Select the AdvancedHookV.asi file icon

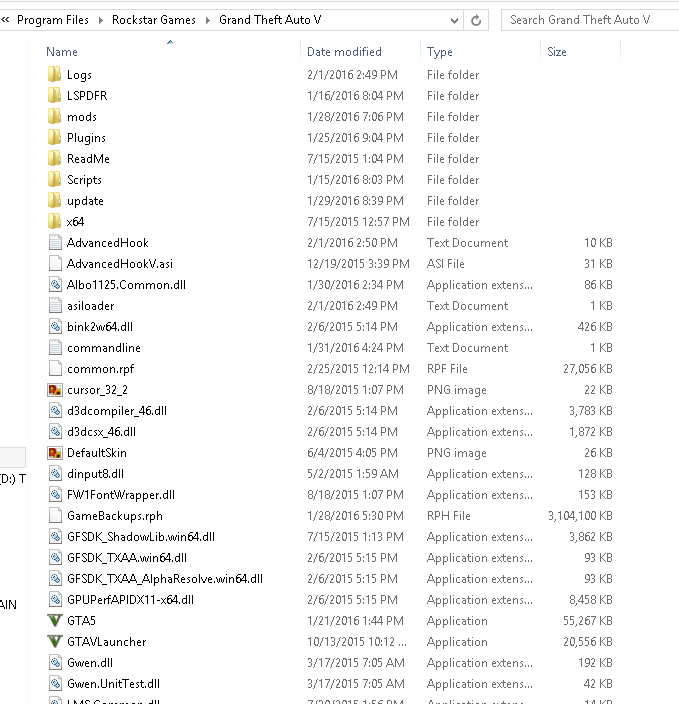(x=55, y=264)
